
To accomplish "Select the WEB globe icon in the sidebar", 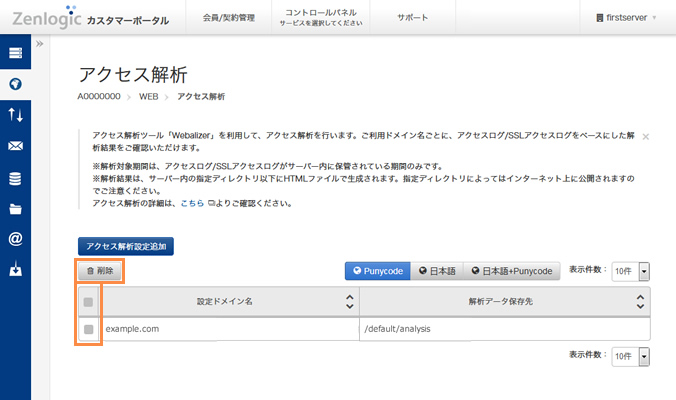I will [16, 84].
